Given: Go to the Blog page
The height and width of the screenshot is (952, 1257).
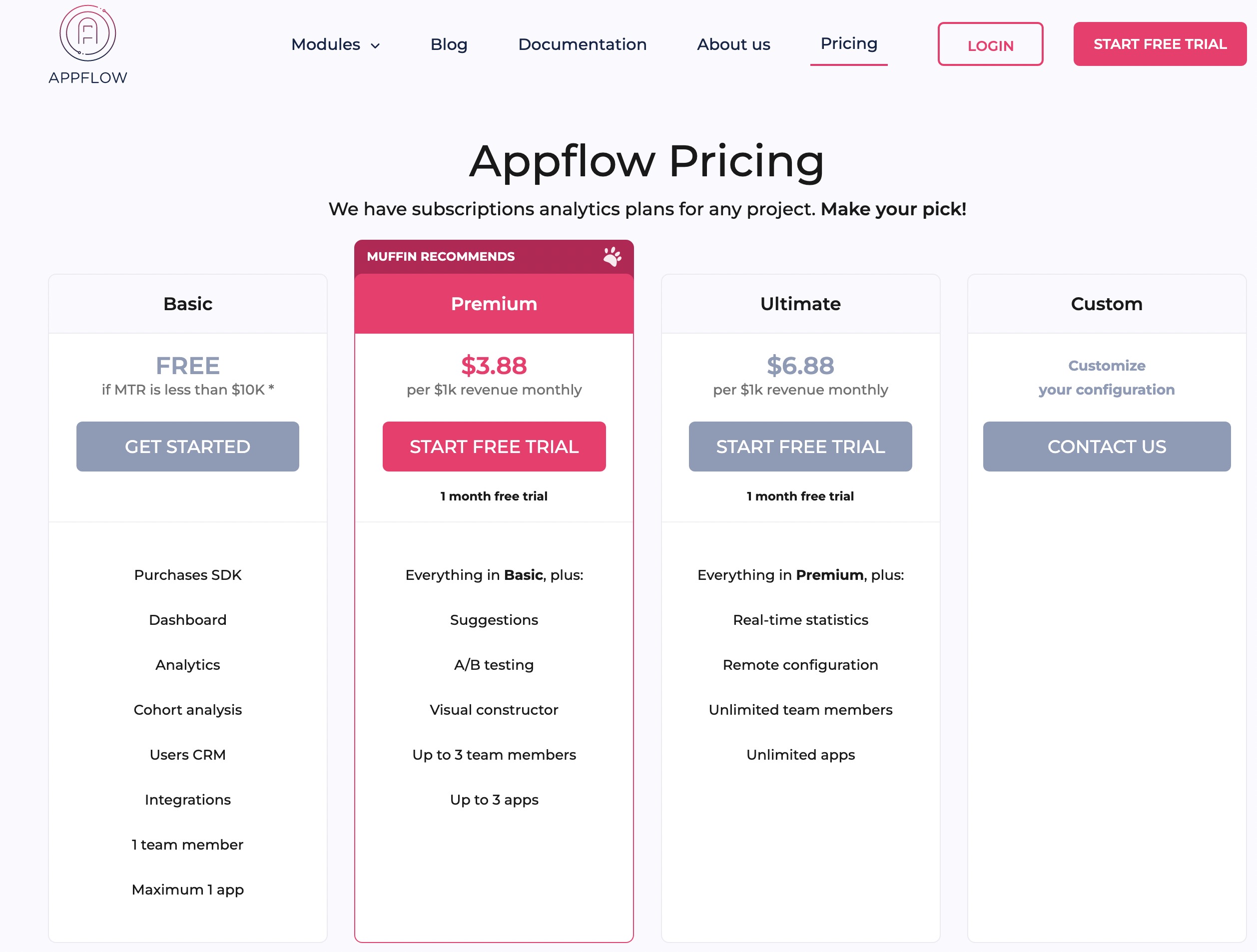Looking at the screenshot, I should pyautogui.click(x=448, y=44).
